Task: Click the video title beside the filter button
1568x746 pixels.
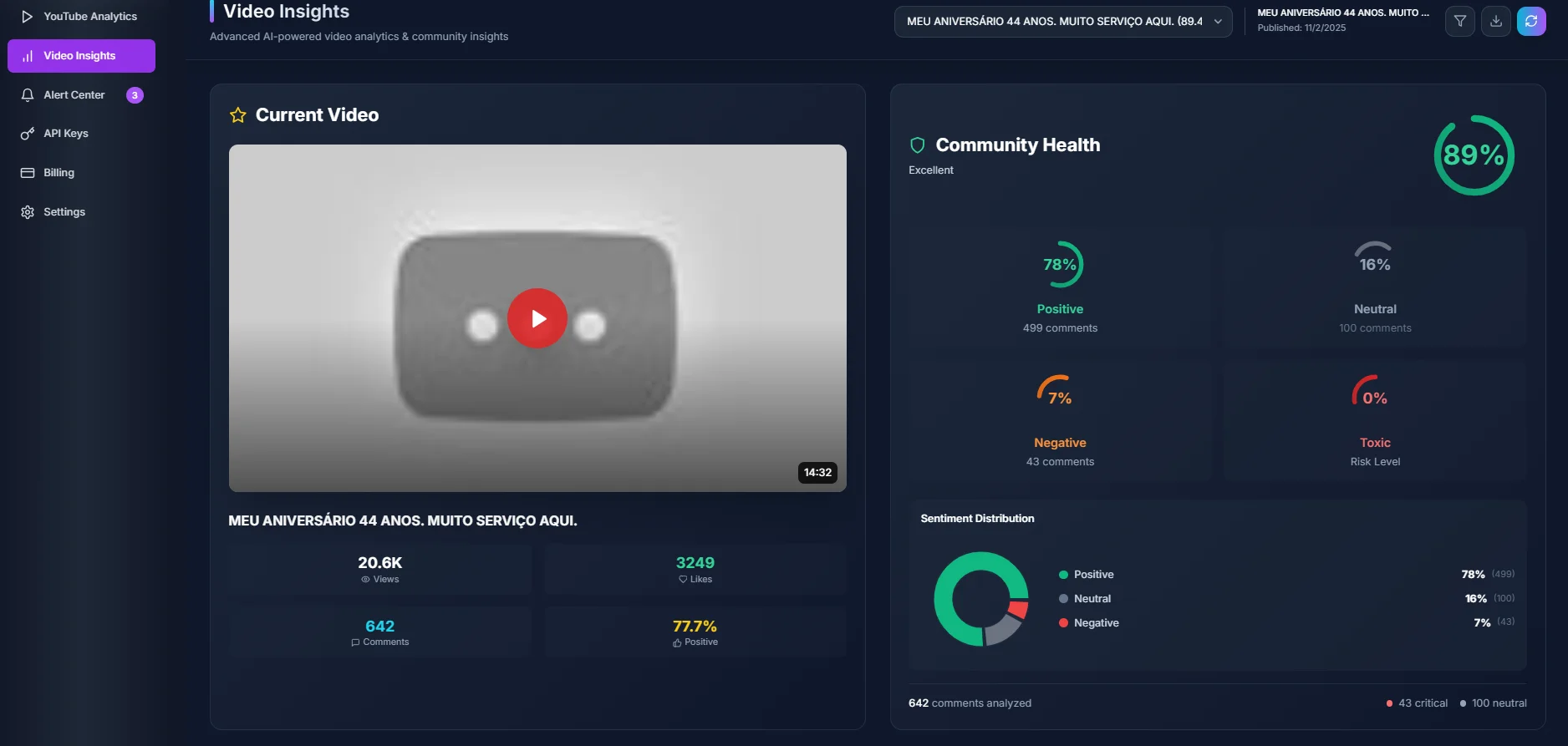Action: coord(1343,13)
